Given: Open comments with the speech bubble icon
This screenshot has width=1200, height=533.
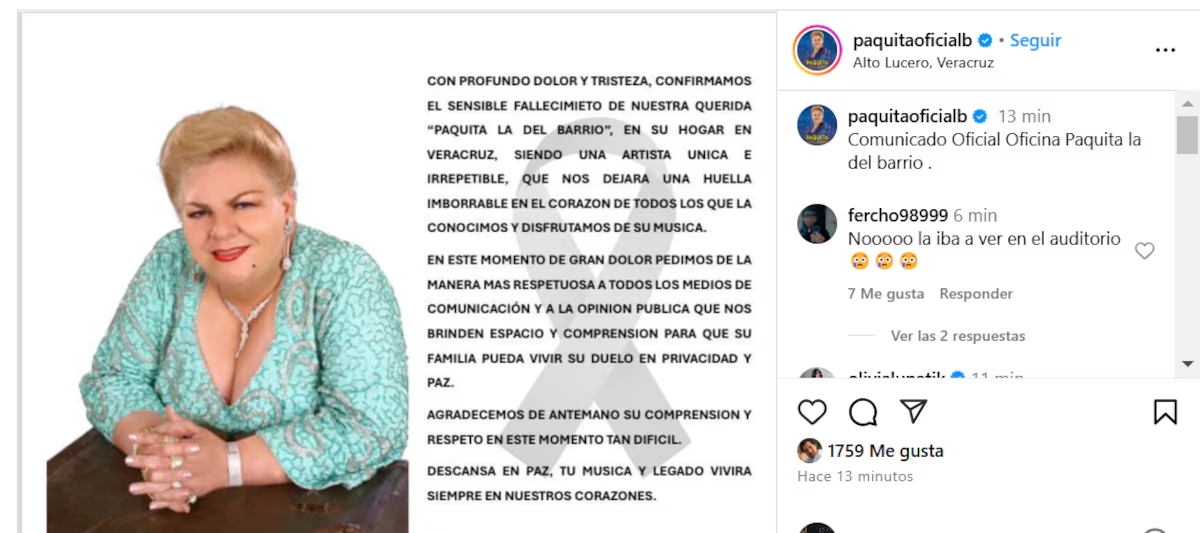Looking at the screenshot, I should (863, 412).
